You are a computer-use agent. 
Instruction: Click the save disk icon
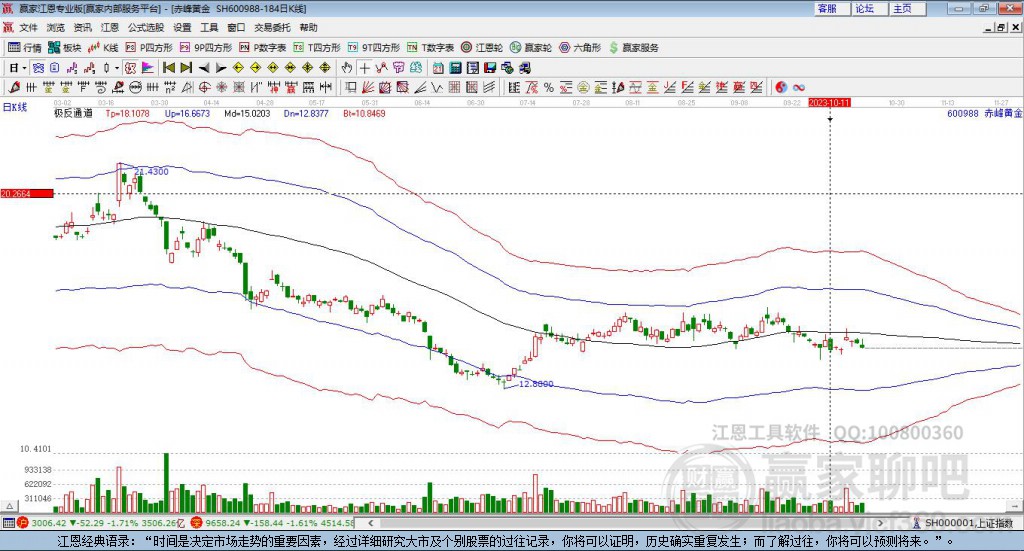(x=490, y=68)
